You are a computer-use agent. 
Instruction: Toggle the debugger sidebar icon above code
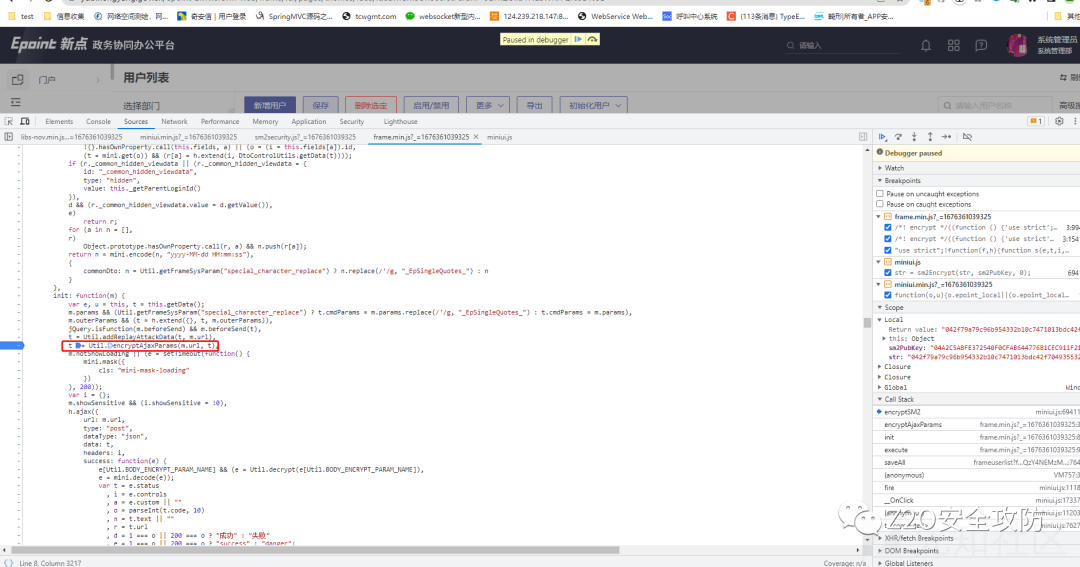(x=863, y=137)
